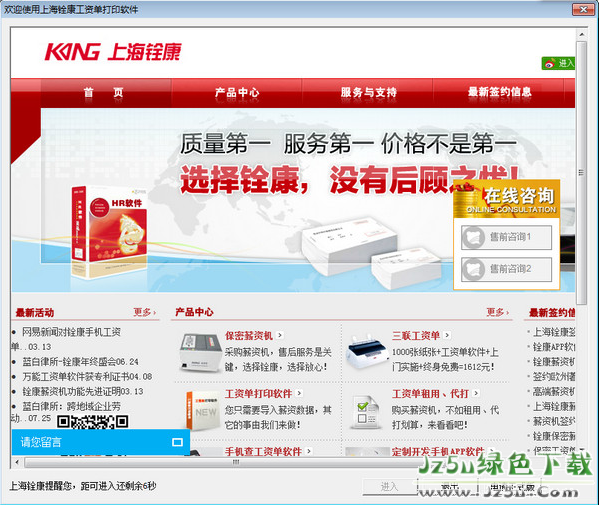
Task: Open the 首页 navigation tab
Action: [x=103, y=92]
